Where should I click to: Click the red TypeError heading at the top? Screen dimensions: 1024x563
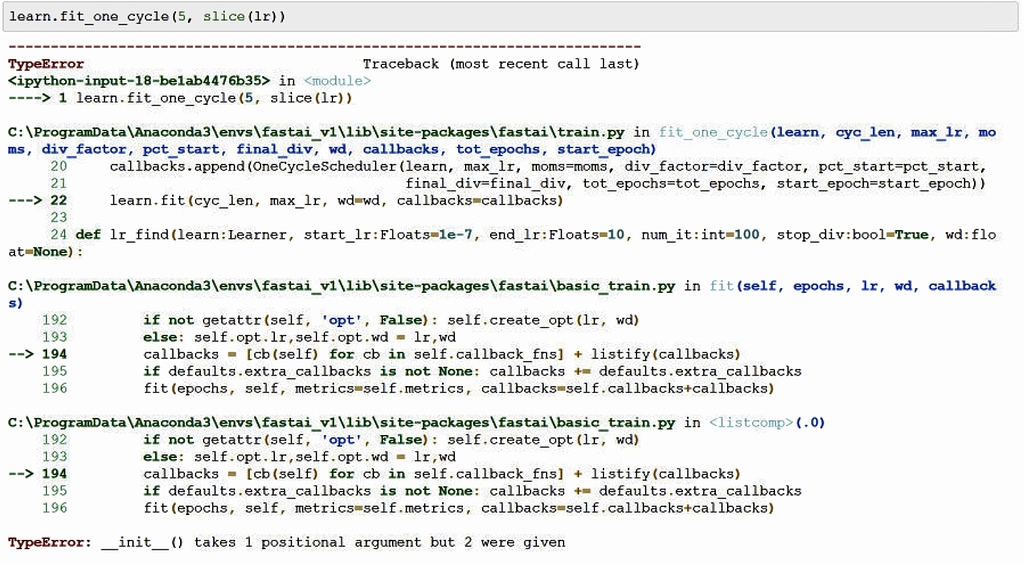click(45, 64)
